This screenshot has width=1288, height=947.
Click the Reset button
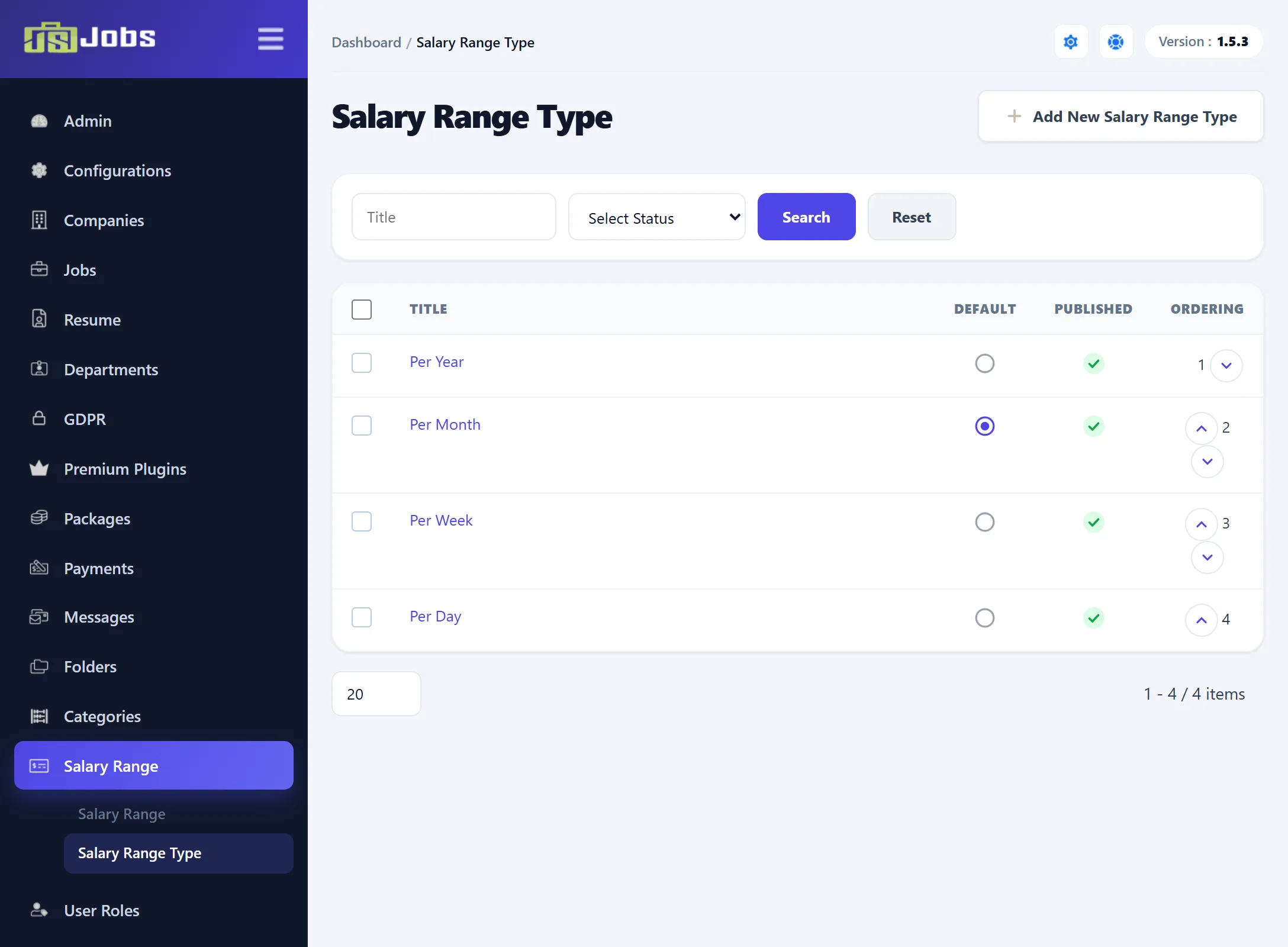(x=912, y=217)
